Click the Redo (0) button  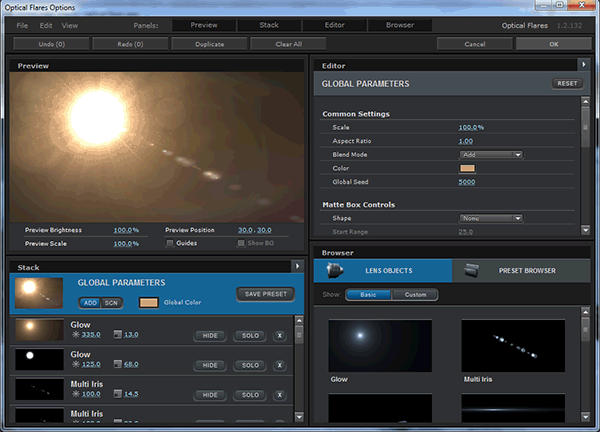click(x=130, y=44)
